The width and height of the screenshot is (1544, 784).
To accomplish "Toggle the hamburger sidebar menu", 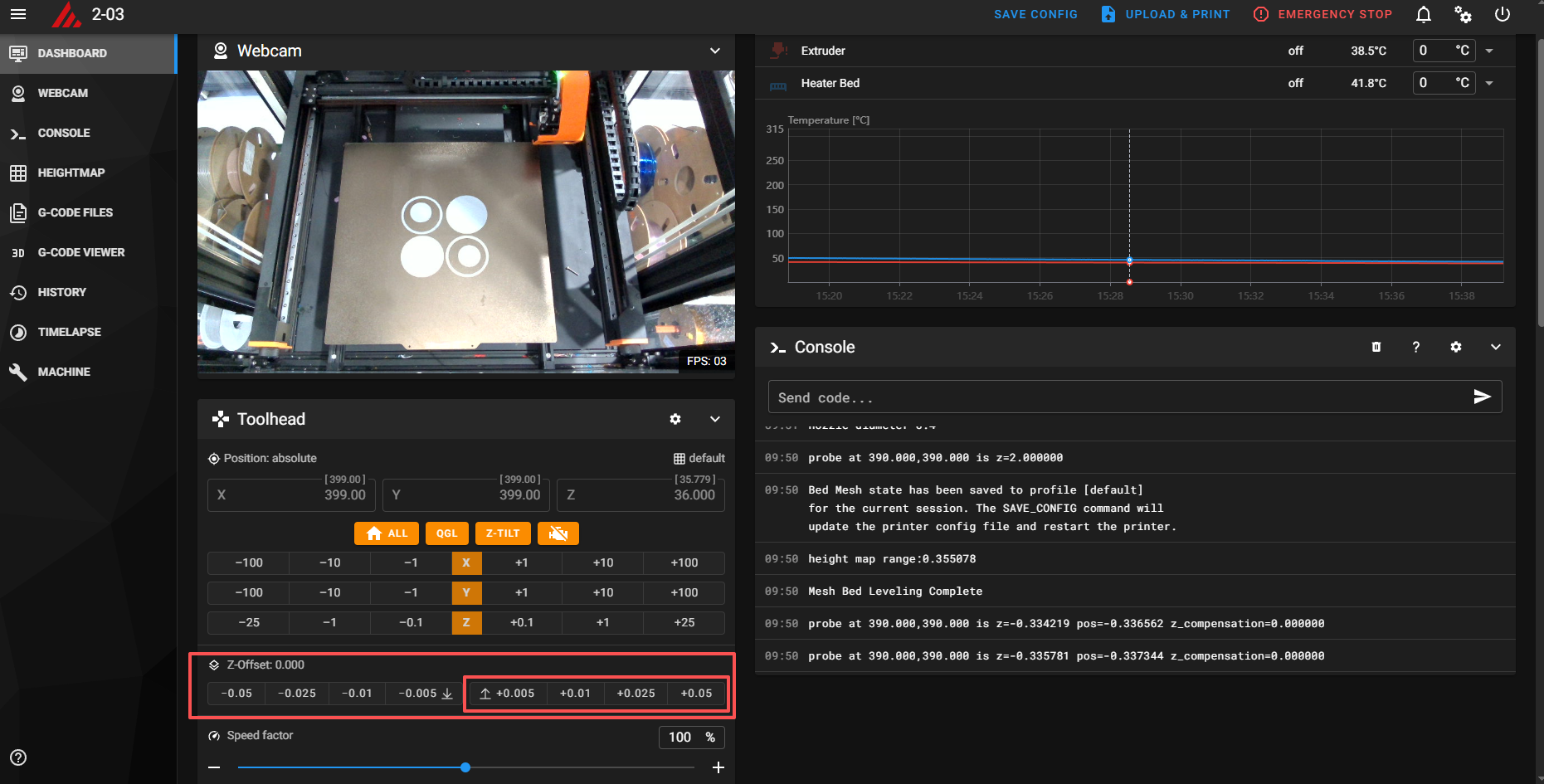I will 18,15.
